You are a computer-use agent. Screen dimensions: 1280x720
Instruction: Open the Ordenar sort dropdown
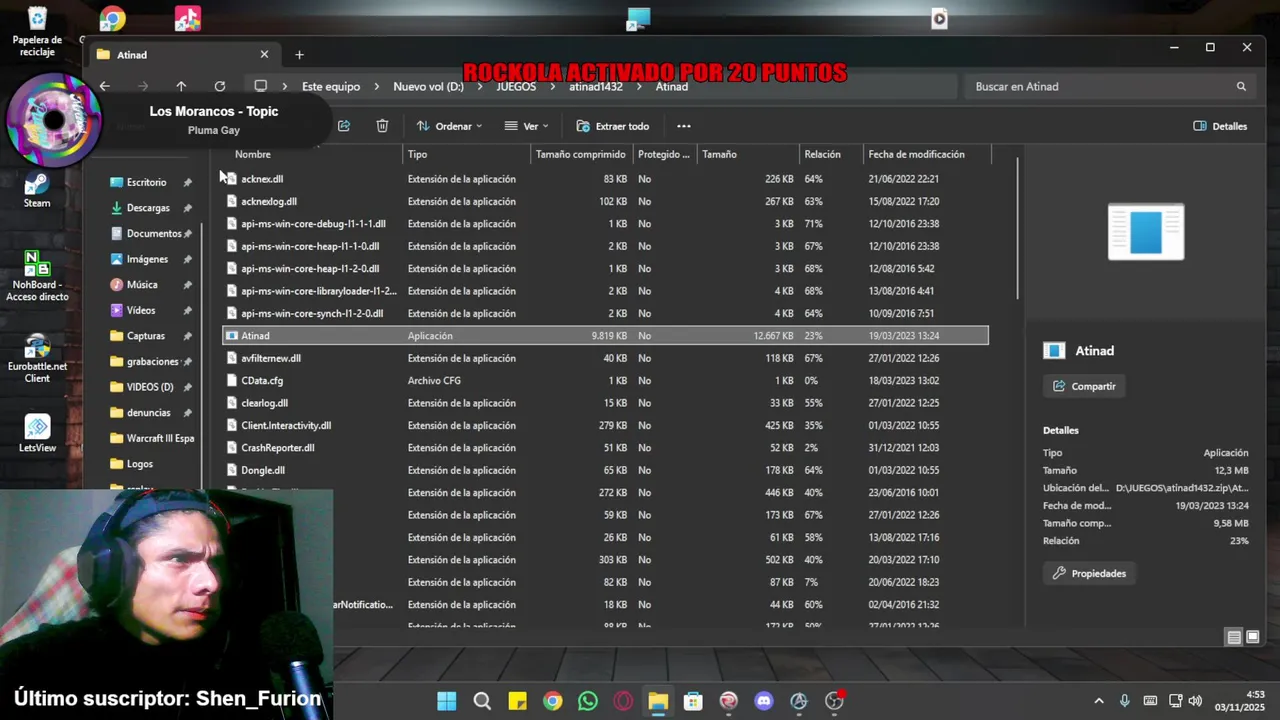(x=449, y=126)
